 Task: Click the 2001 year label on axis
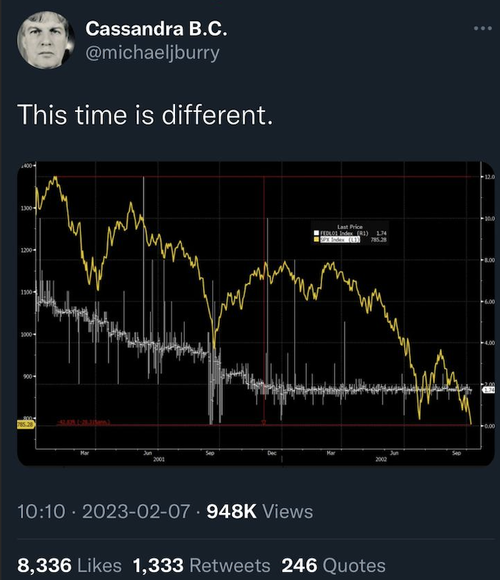tap(159, 459)
